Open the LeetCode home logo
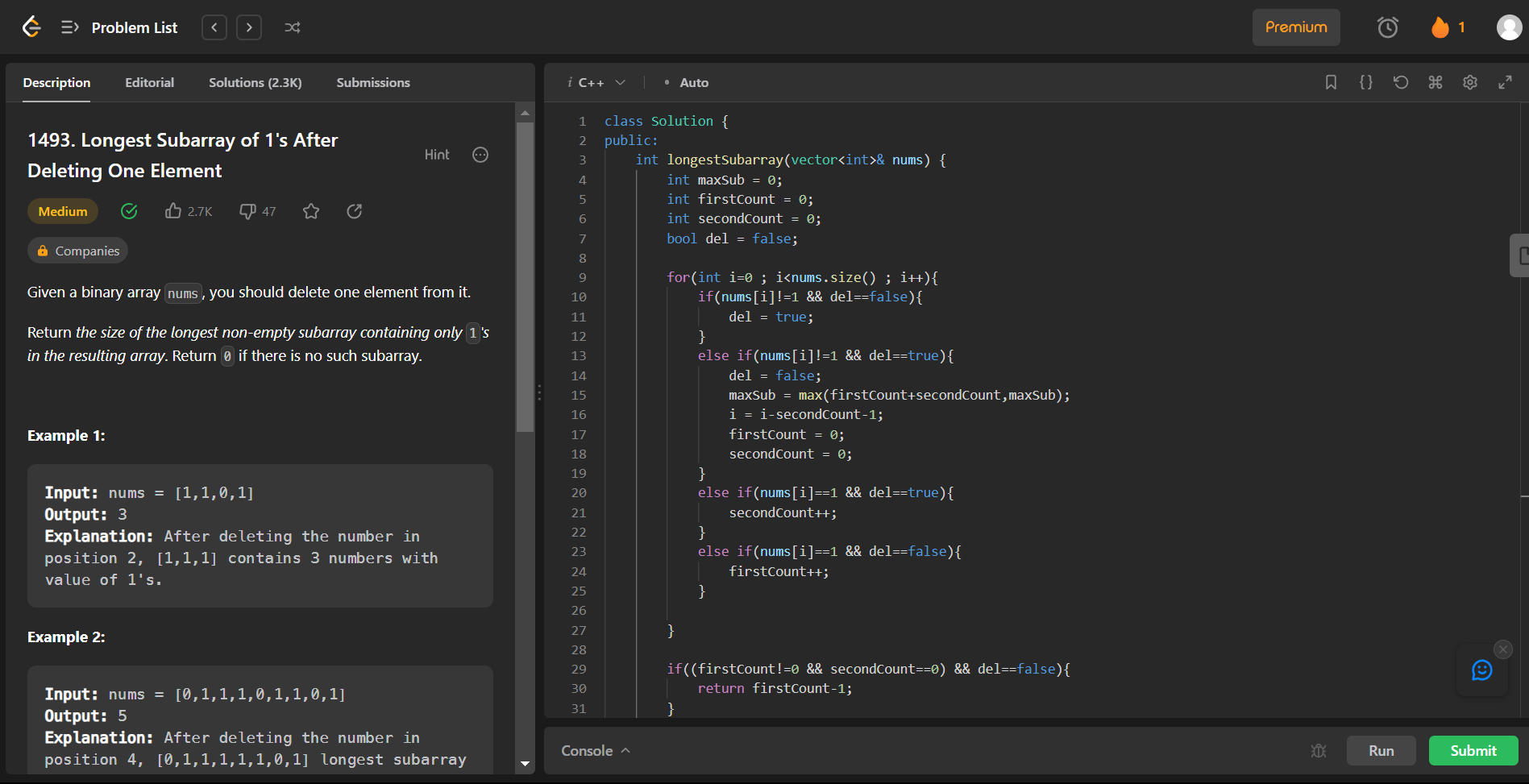The image size is (1529, 784). (x=31, y=27)
